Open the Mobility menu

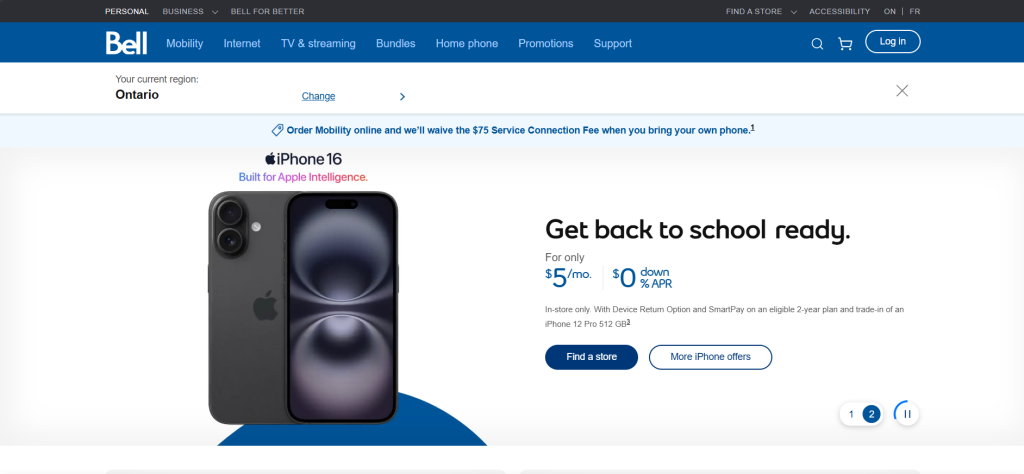point(185,44)
